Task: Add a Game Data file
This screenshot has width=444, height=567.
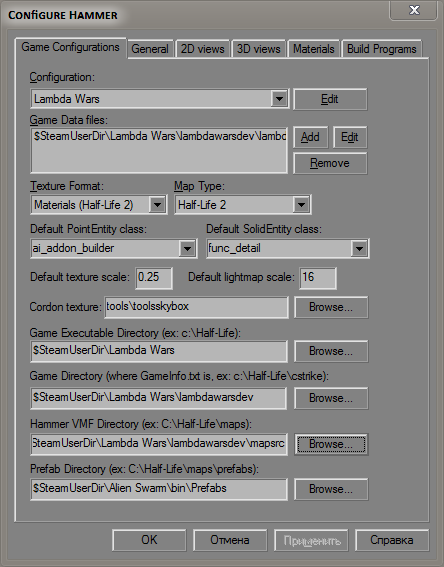Action: (x=310, y=137)
